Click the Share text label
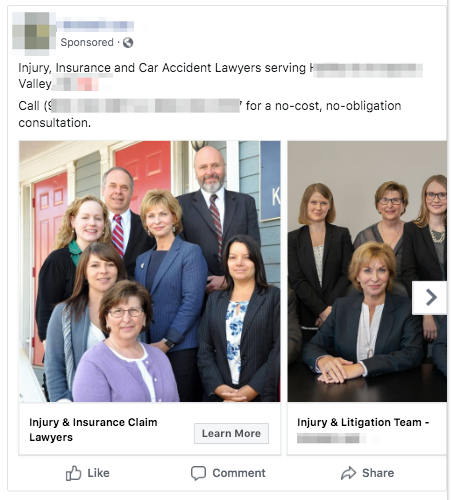 [x=378, y=473]
